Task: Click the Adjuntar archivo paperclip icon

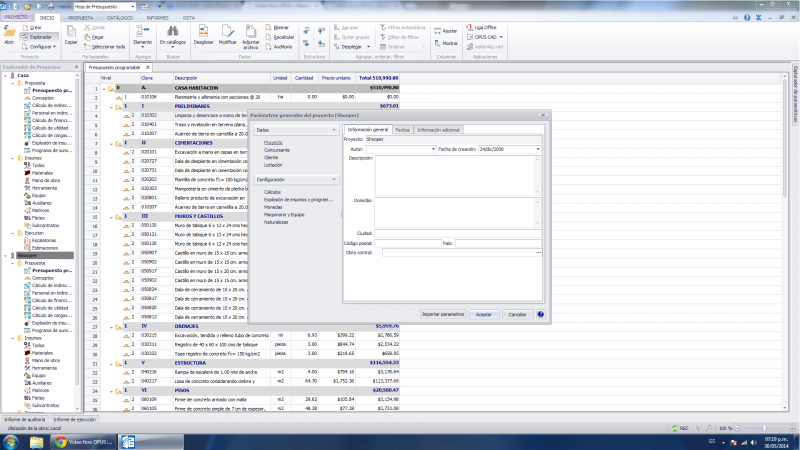Action: pos(251,33)
